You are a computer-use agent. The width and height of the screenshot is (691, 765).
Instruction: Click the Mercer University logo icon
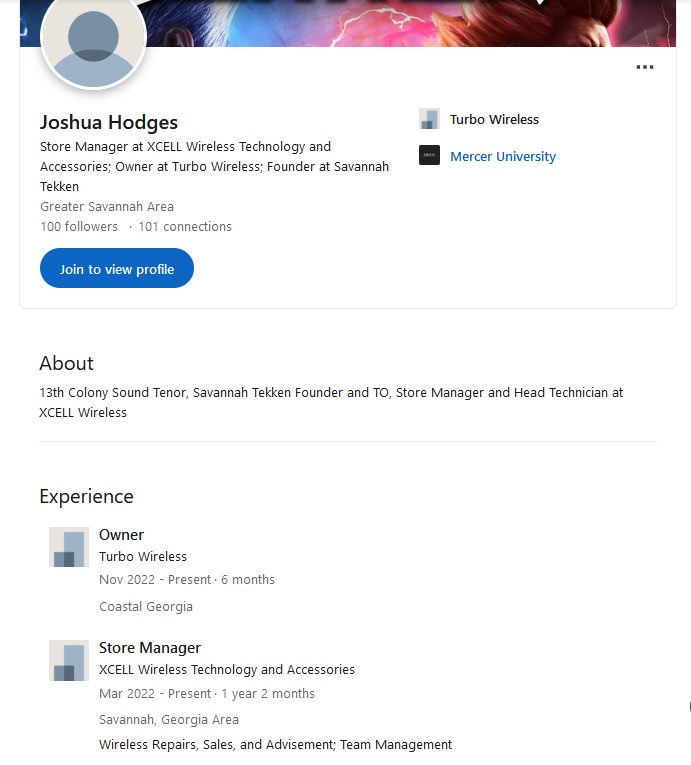coord(429,156)
